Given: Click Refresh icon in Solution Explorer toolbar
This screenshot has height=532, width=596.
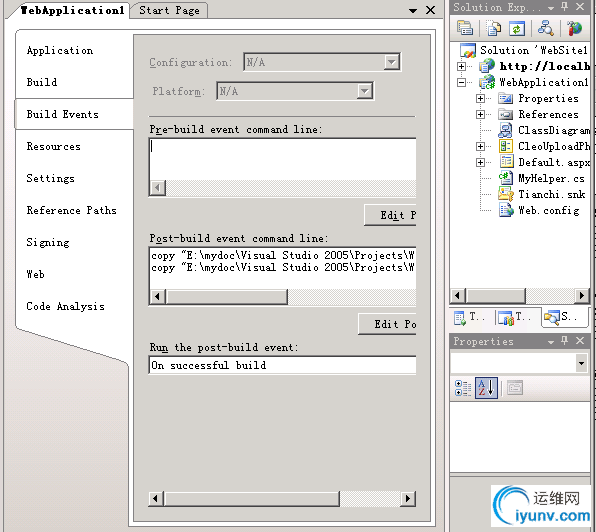Looking at the screenshot, I should coord(517,28).
